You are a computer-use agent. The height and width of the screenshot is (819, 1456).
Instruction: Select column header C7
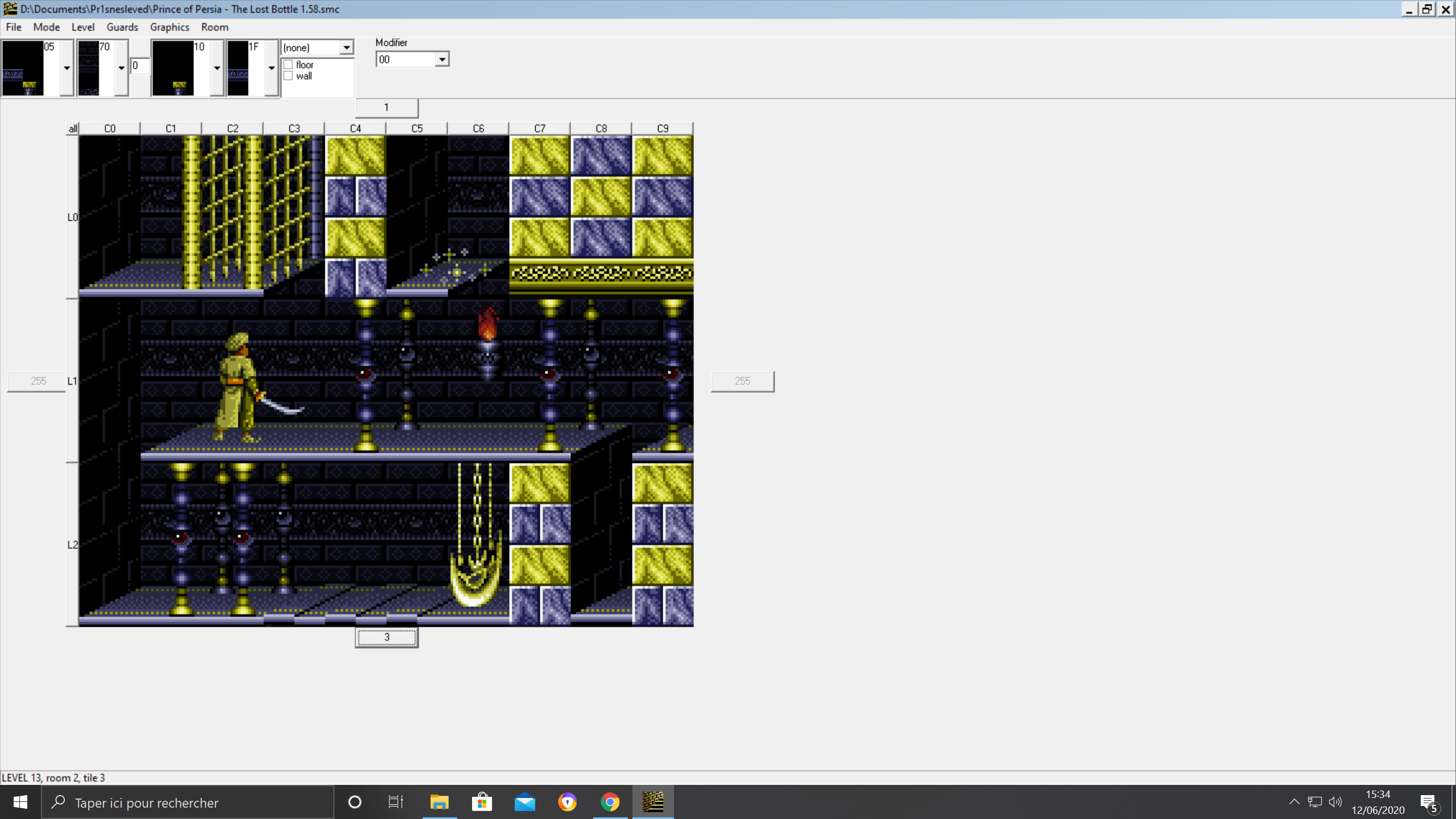coord(540,129)
